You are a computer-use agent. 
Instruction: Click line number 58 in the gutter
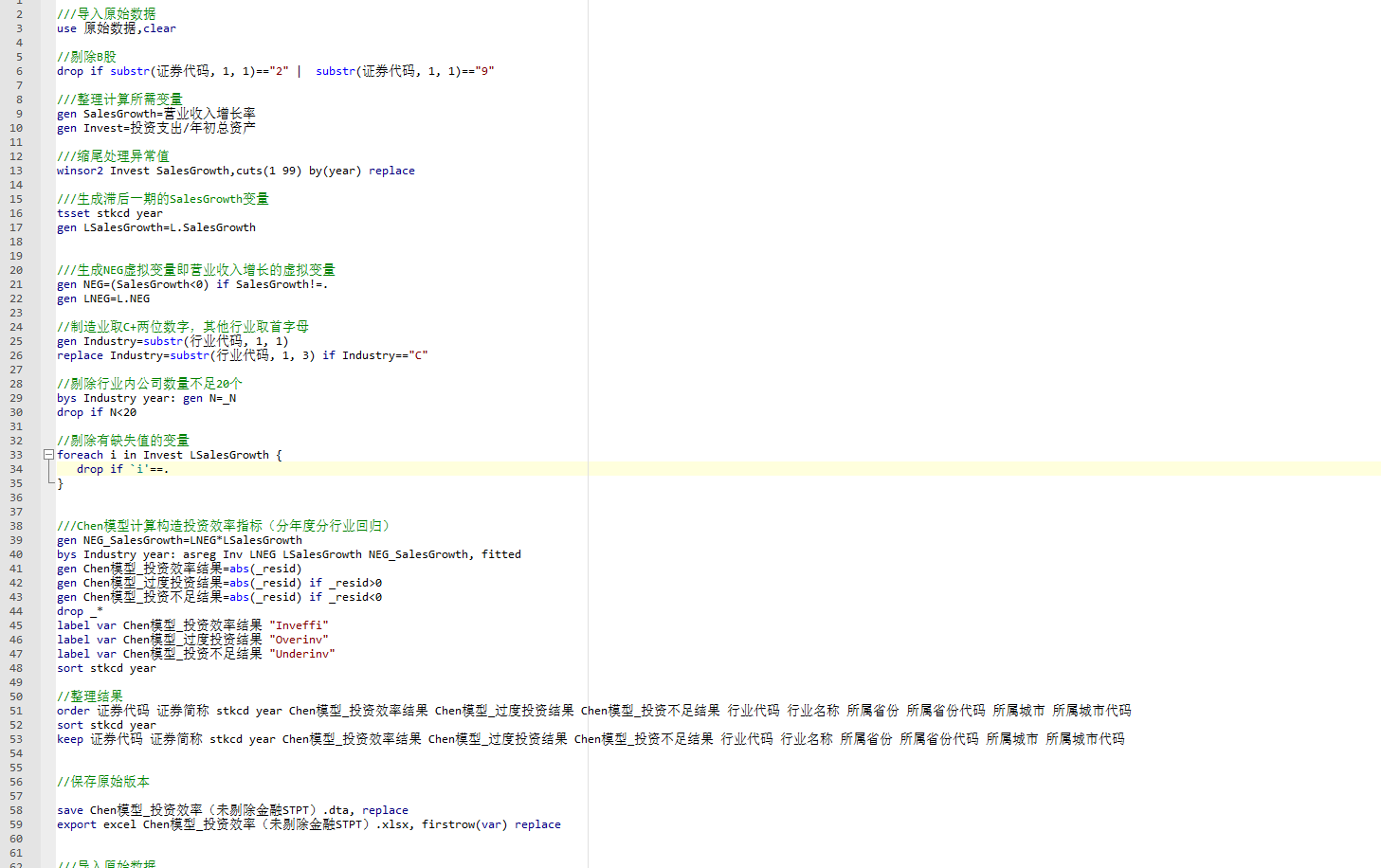pyautogui.click(x=16, y=810)
